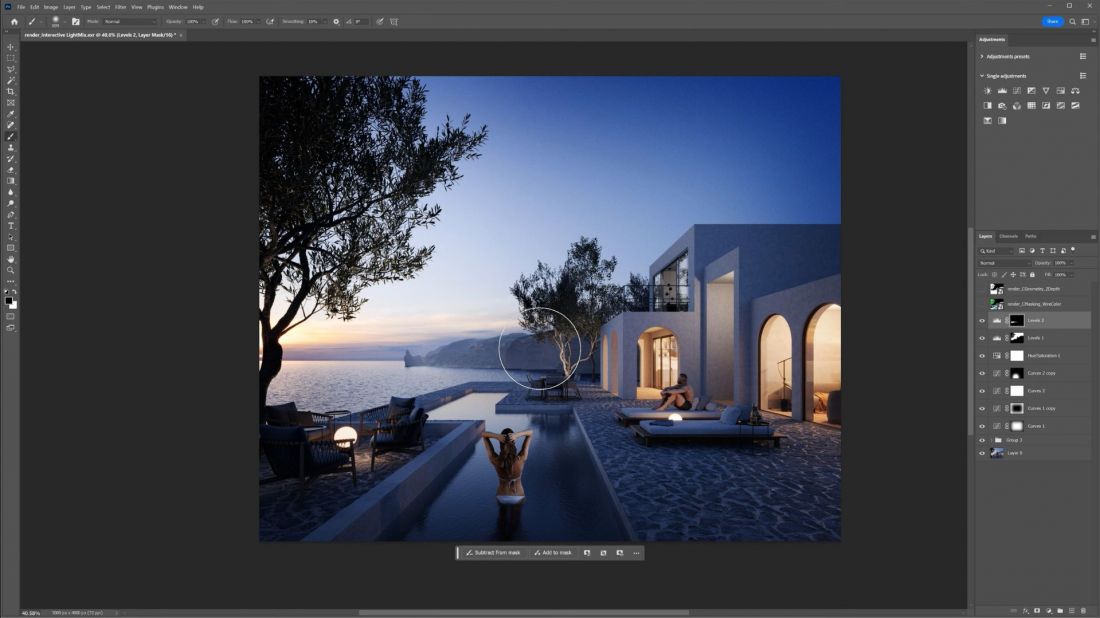Open the Plugins menu

(155, 7)
